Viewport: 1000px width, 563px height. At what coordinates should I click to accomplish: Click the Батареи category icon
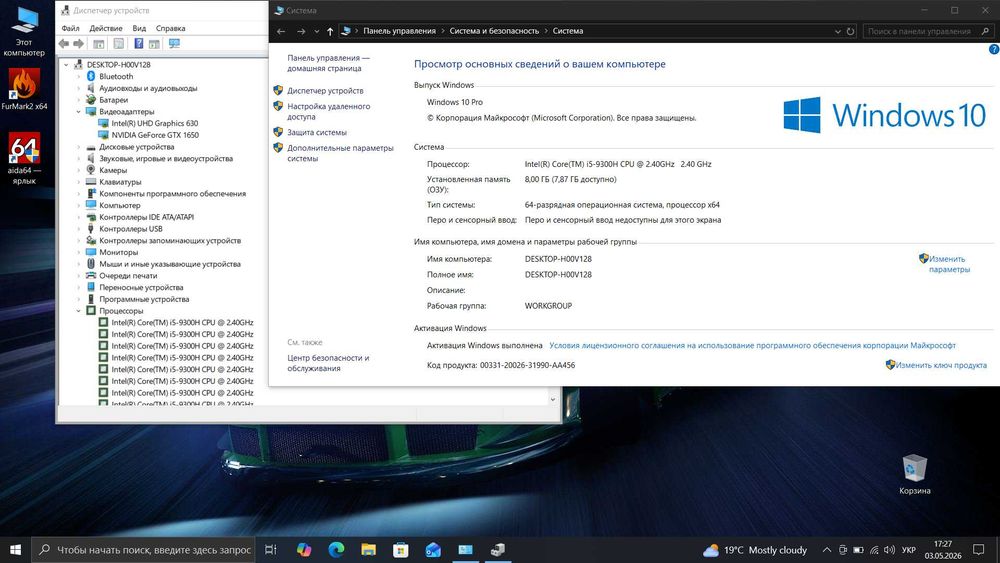coord(91,100)
